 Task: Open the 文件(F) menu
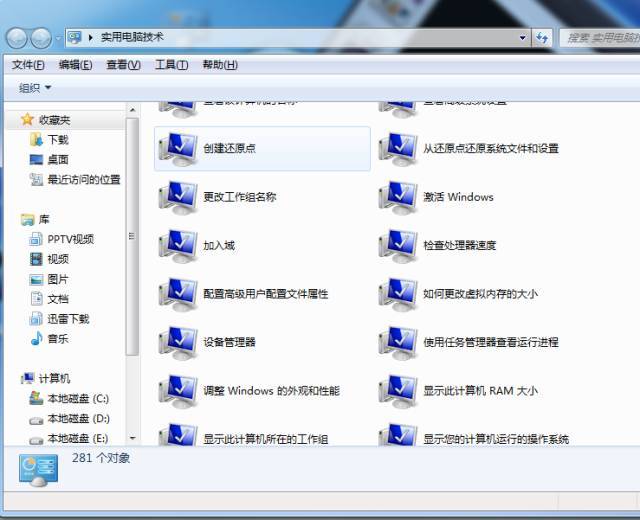[x=29, y=65]
